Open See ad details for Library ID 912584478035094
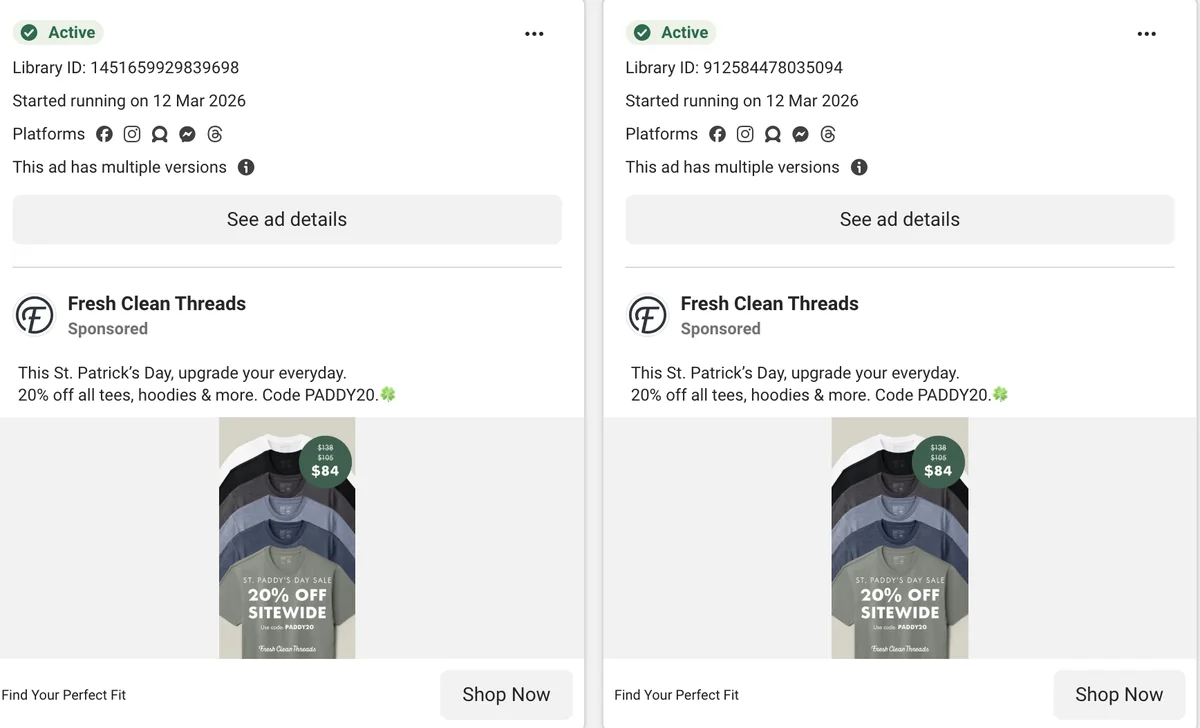Screen dimensions: 1200x728 [899, 219]
